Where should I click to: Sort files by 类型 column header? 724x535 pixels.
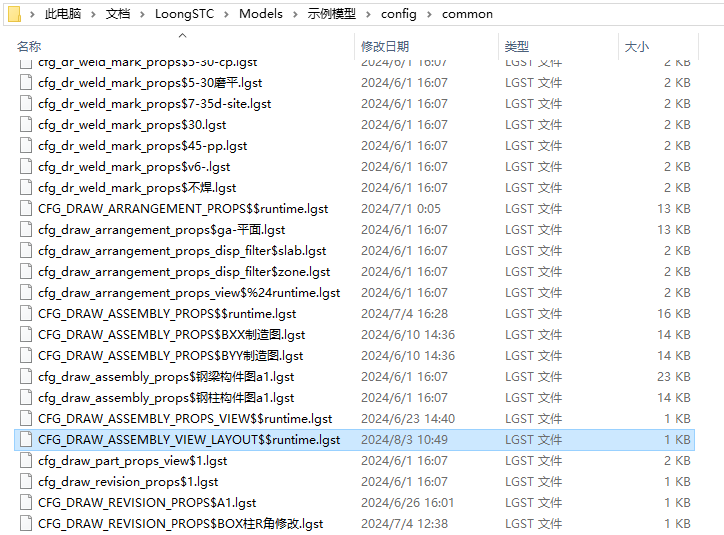point(517,47)
